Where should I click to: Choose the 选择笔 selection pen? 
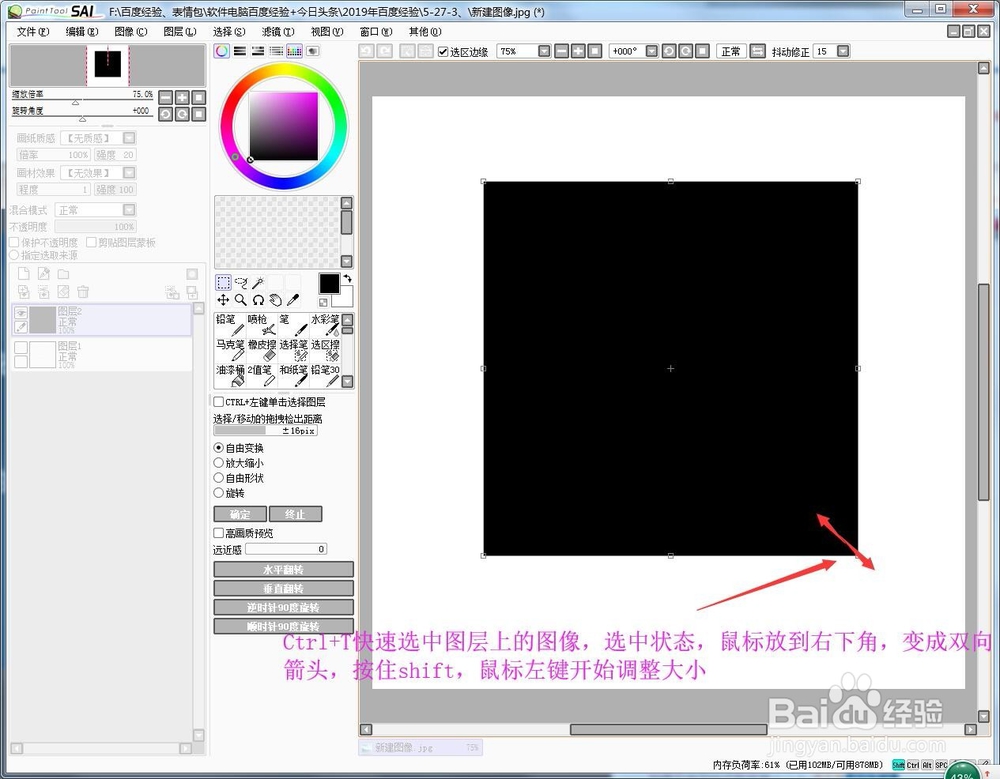coord(293,350)
